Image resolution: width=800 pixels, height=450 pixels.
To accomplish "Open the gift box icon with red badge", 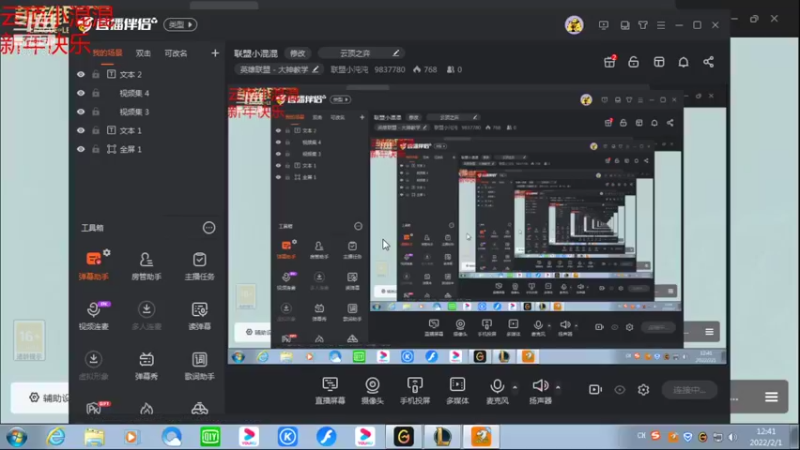I will 610,62.
